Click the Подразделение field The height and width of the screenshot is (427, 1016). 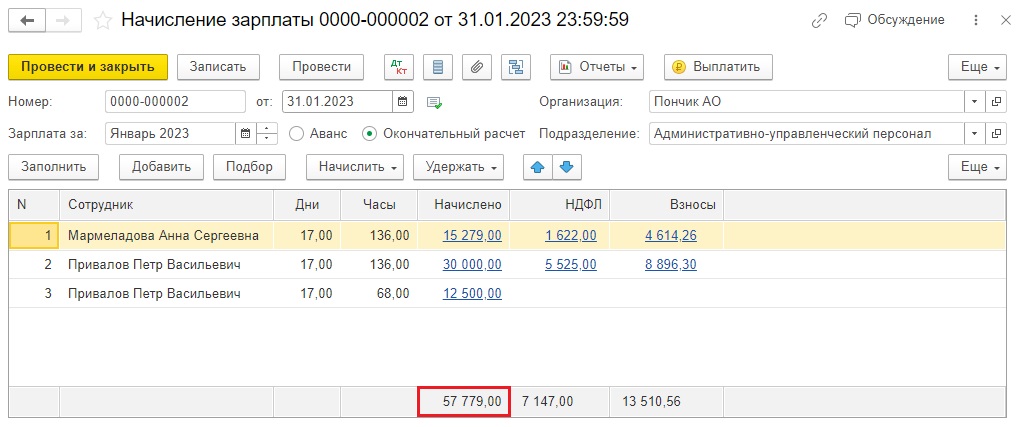(807, 134)
